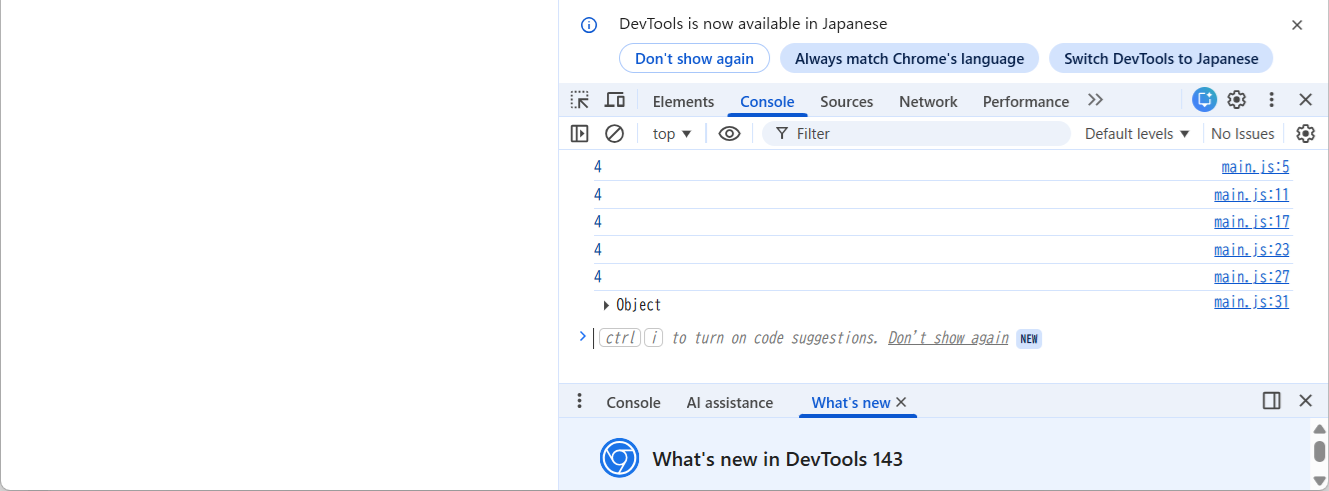The height and width of the screenshot is (491, 1329).
Task: Open console settings gear next to No Issues
Action: click(1305, 134)
